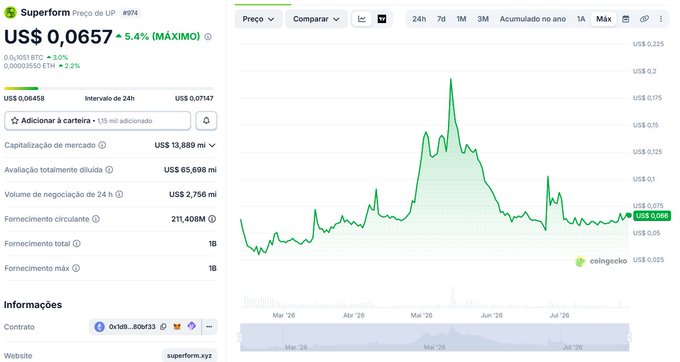This screenshot has height=362, width=680.
Task: Click the US$ 0,07147 24h high value
Action: pos(194,98)
